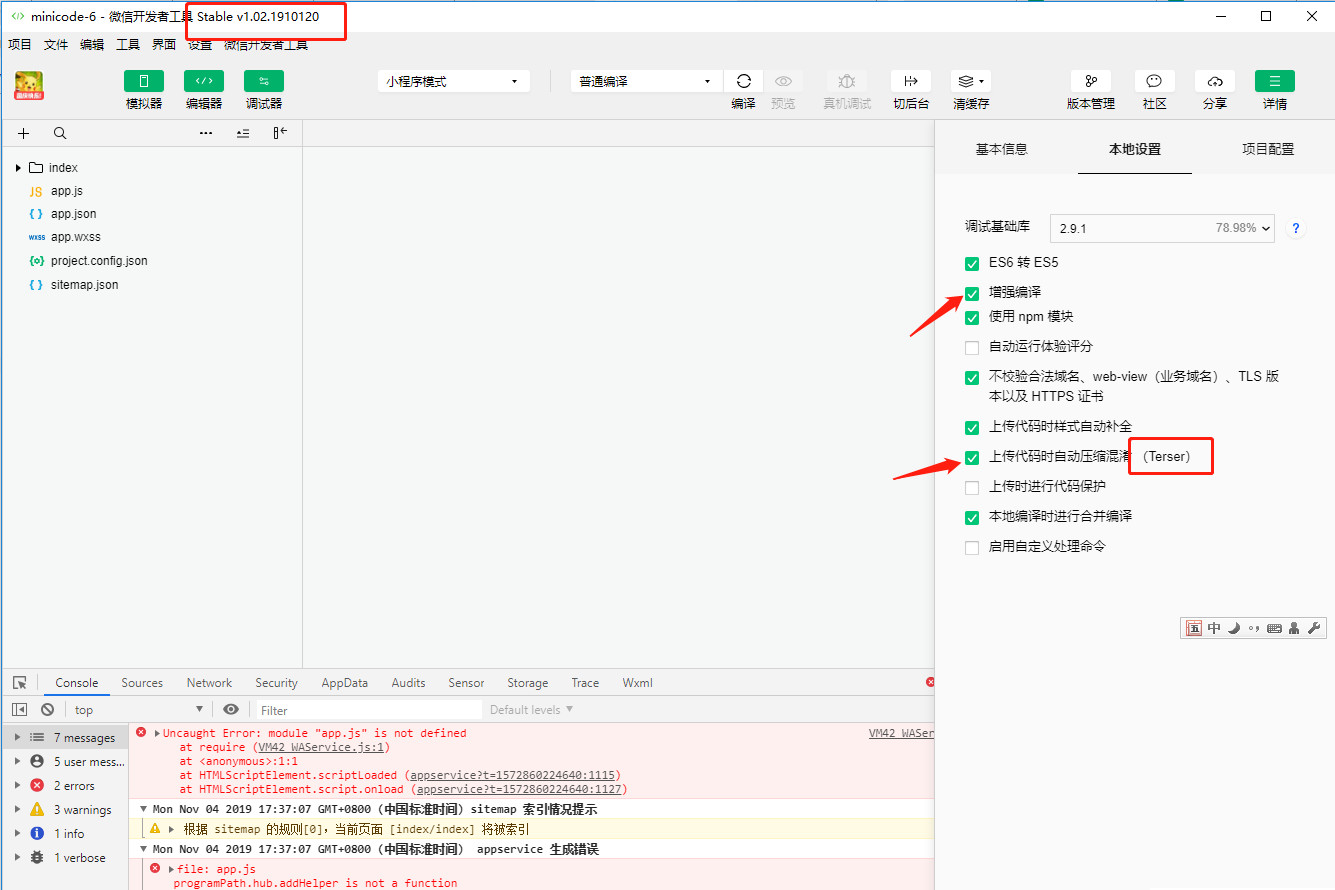The width and height of the screenshot is (1335, 890).
Task: Open the Wxml tab
Action: click(x=637, y=683)
